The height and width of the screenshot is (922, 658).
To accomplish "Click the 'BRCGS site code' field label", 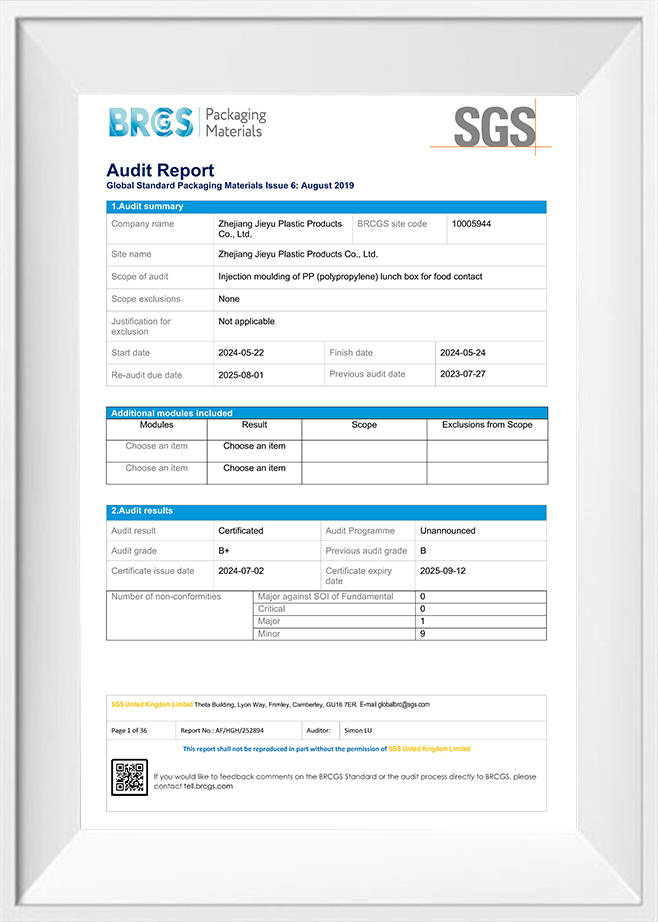I will pos(392,224).
